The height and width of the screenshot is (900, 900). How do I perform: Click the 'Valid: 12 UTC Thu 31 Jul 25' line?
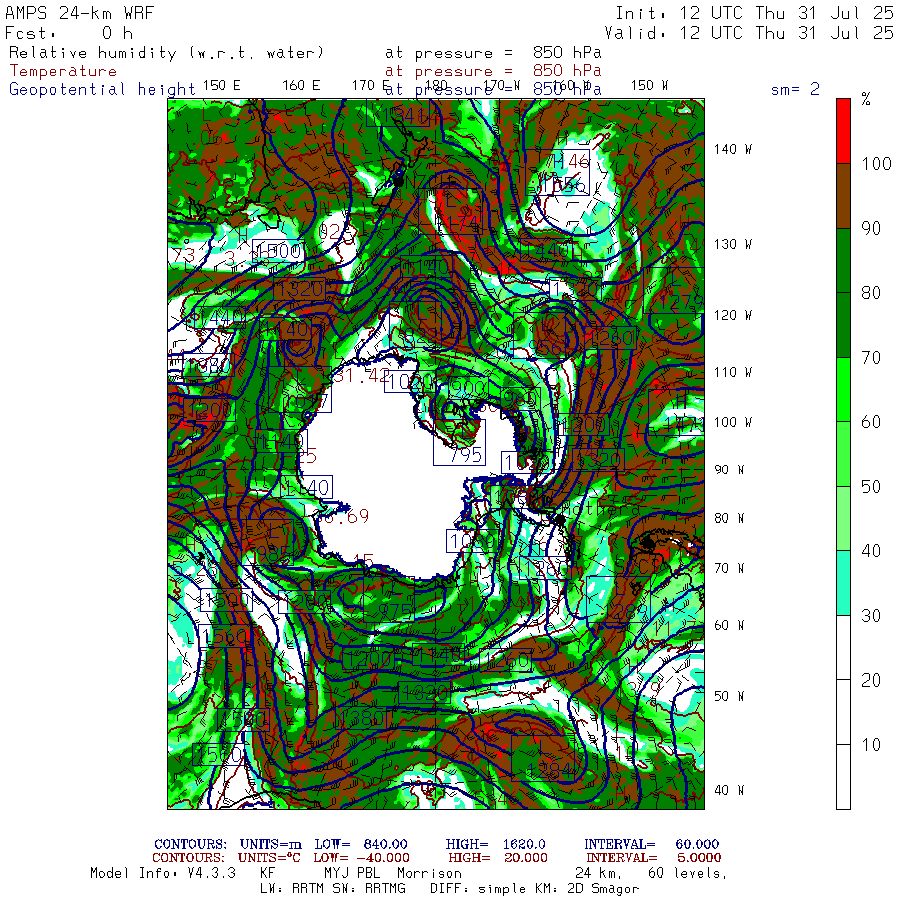(x=748, y=33)
